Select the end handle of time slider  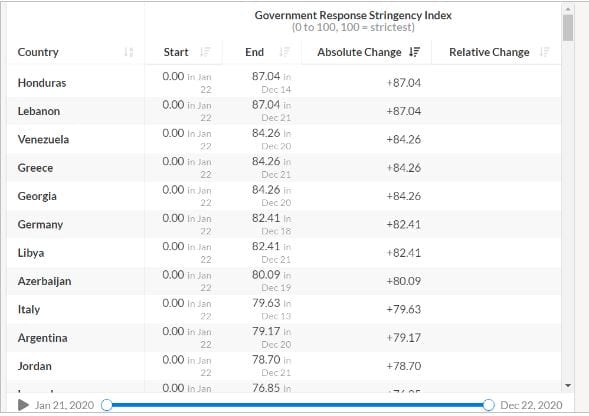click(x=488, y=405)
